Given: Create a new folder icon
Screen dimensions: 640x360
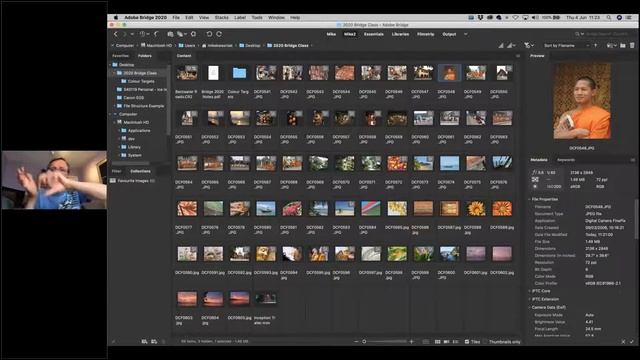Looking at the screenshot, I should point(623,46).
